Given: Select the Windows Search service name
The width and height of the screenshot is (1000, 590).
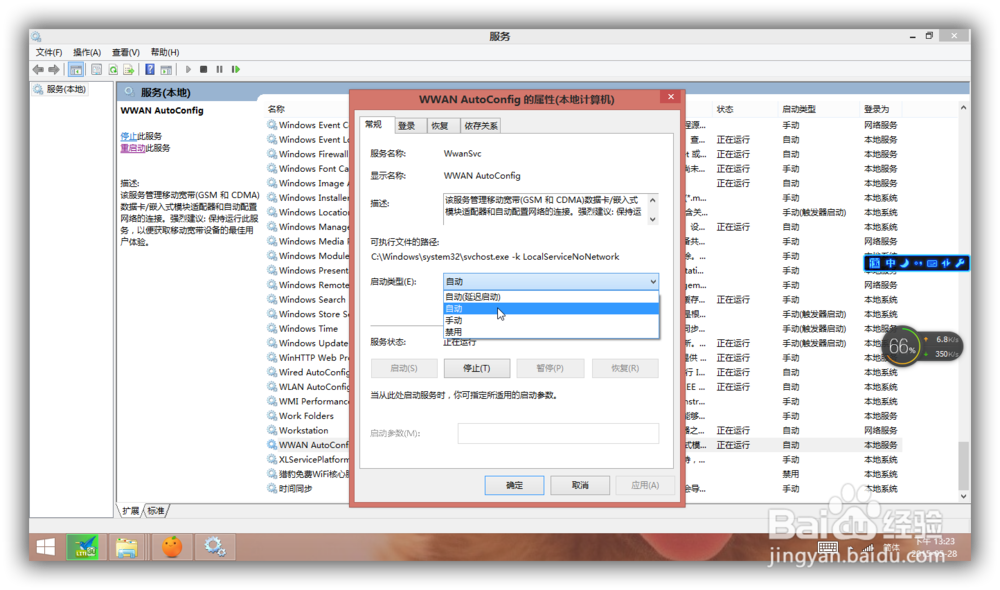Looking at the screenshot, I should (x=312, y=299).
